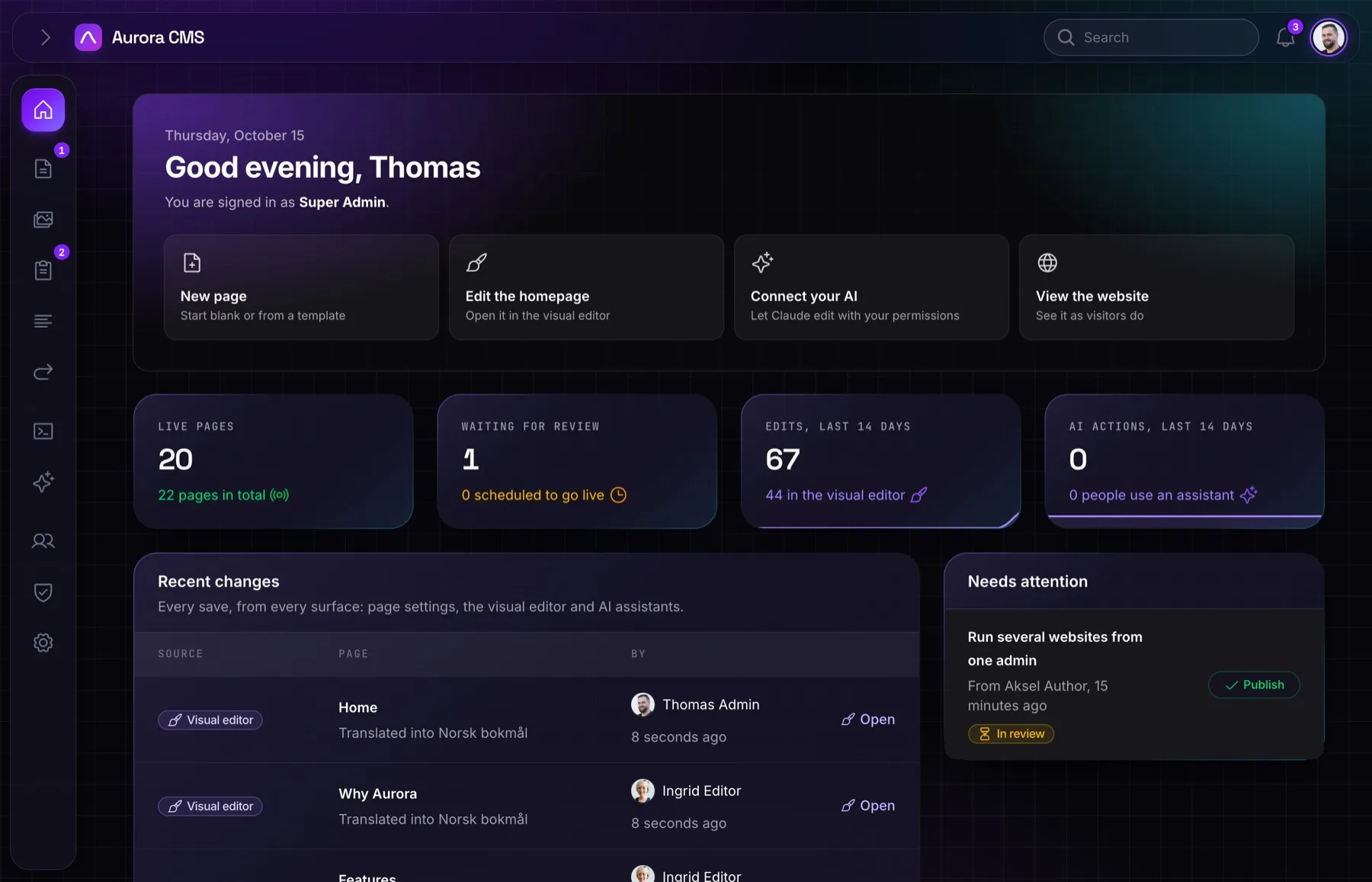Go to Home in the sidebar
The image size is (1372, 882).
tap(43, 111)
